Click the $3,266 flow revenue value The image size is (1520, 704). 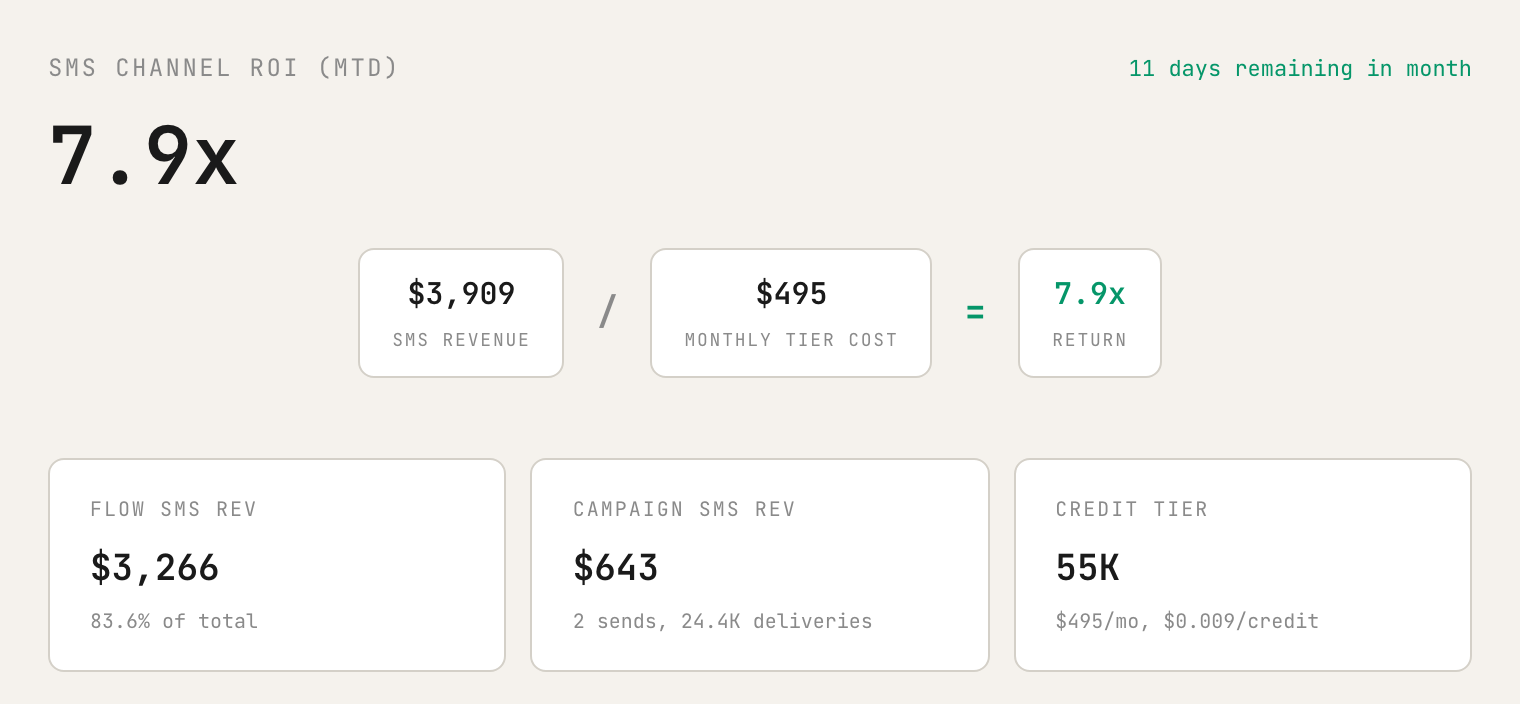coord(155,568)
